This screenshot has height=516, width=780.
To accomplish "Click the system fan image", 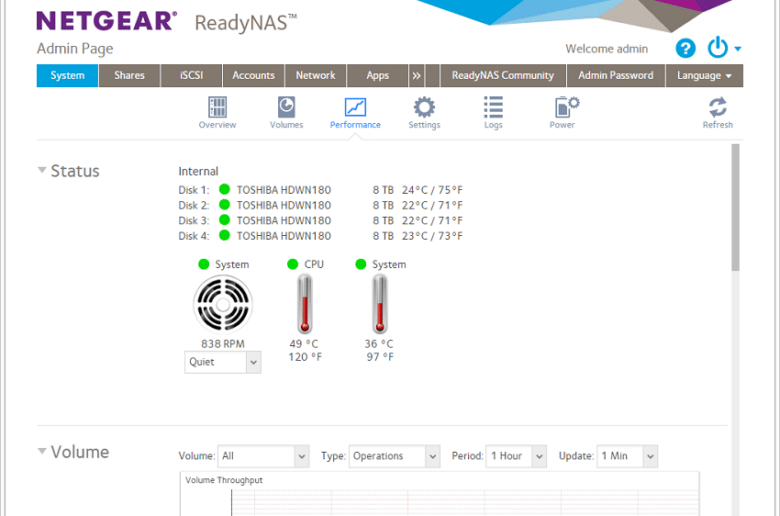I will 223,304.
